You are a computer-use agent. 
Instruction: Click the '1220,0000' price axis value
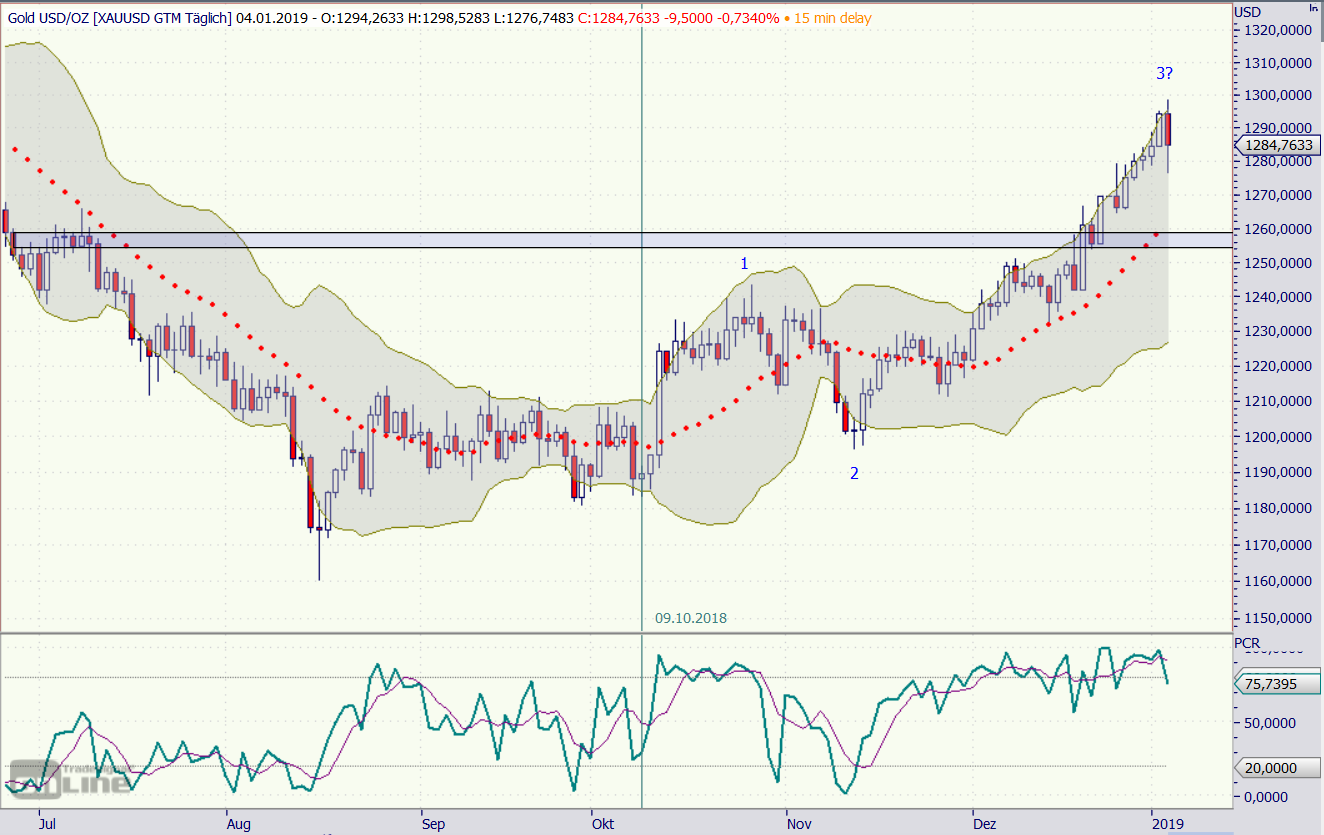click(x=1279, y=367)
